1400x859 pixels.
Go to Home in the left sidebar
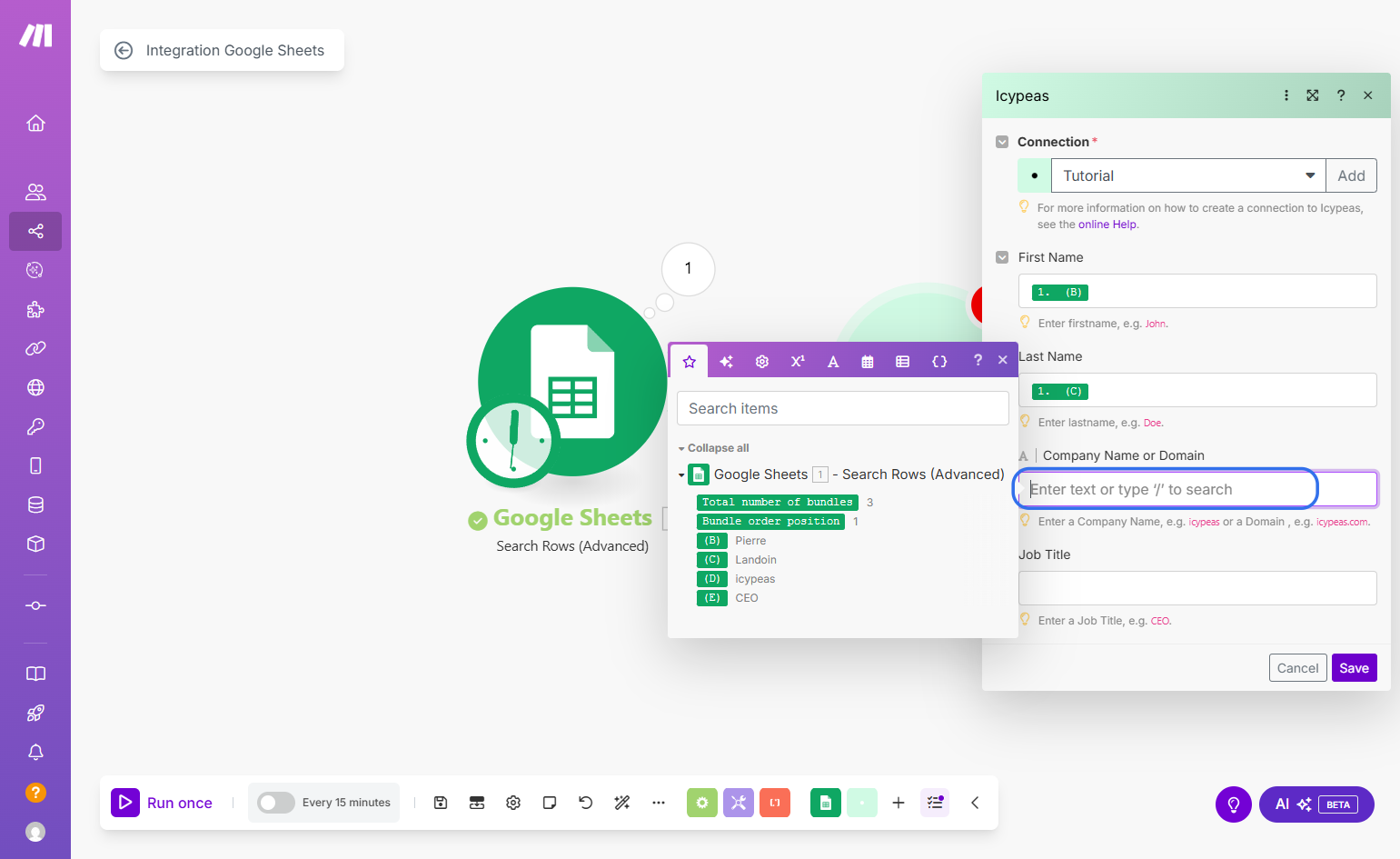(35, 123)
